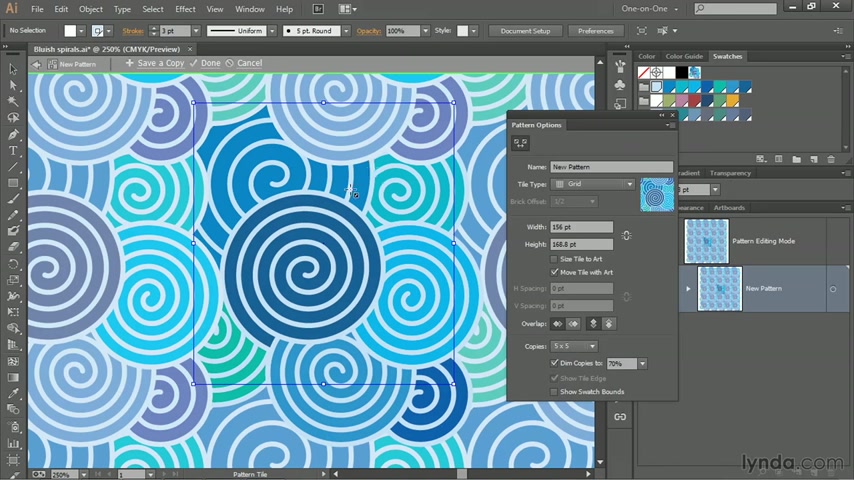Select the Lasso tool

coord(13,118)
